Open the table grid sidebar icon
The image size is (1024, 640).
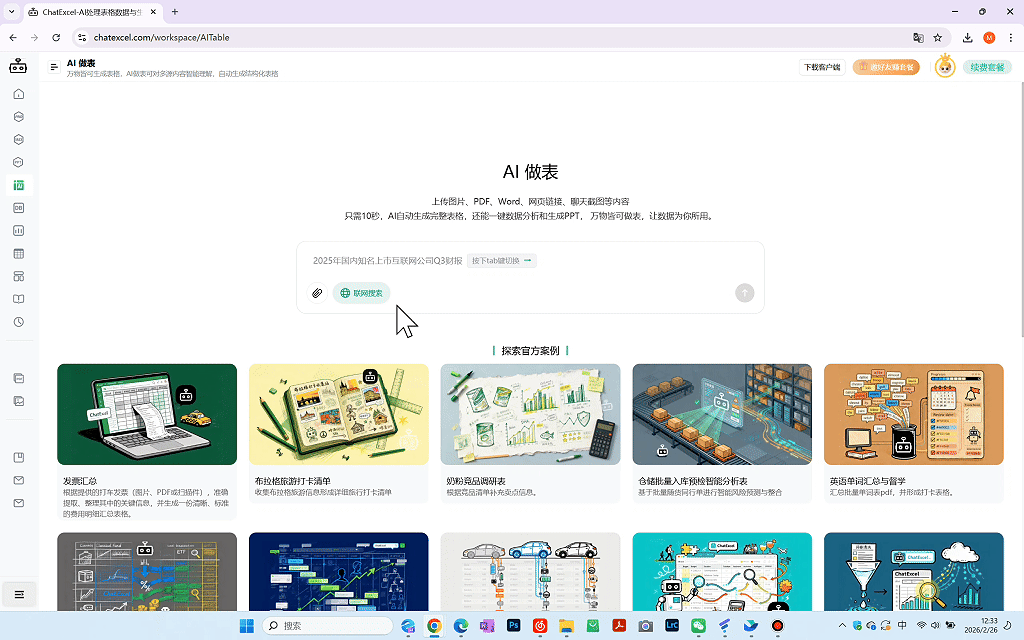[19, 253]
